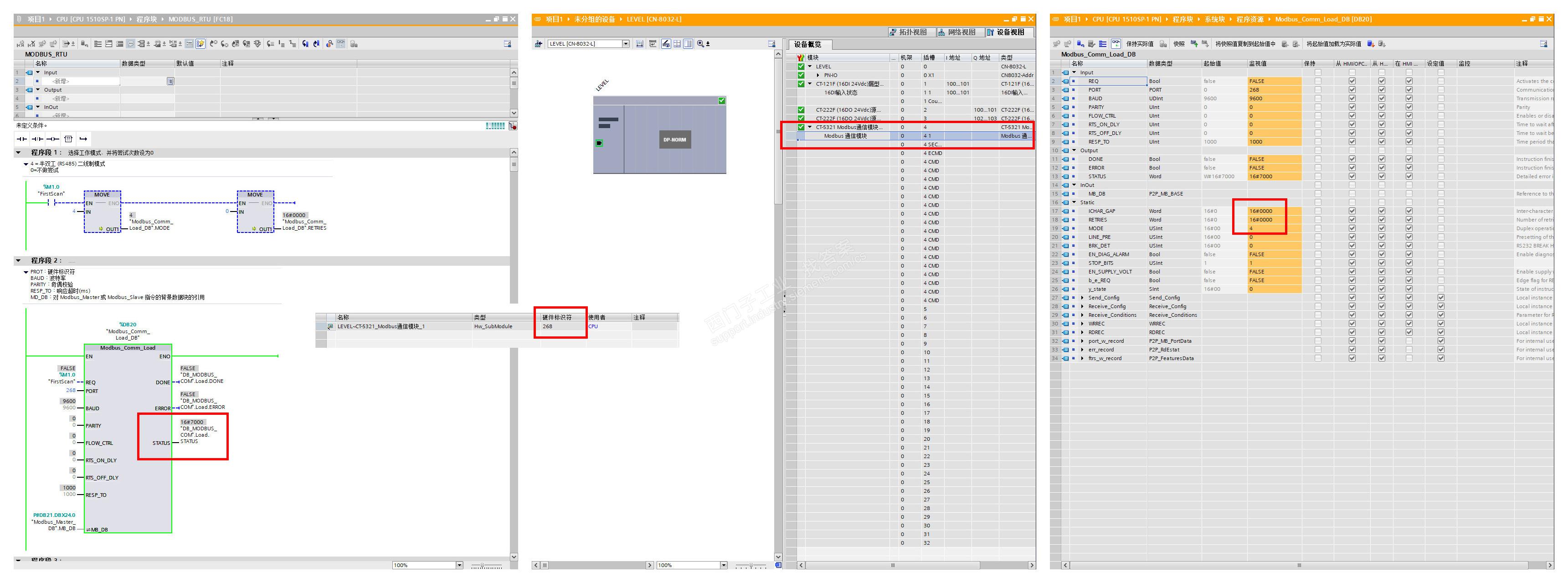Collapse the CT-5321 Modbus module tree row
The image size is (1568, 583).
(x=810, y=127)
